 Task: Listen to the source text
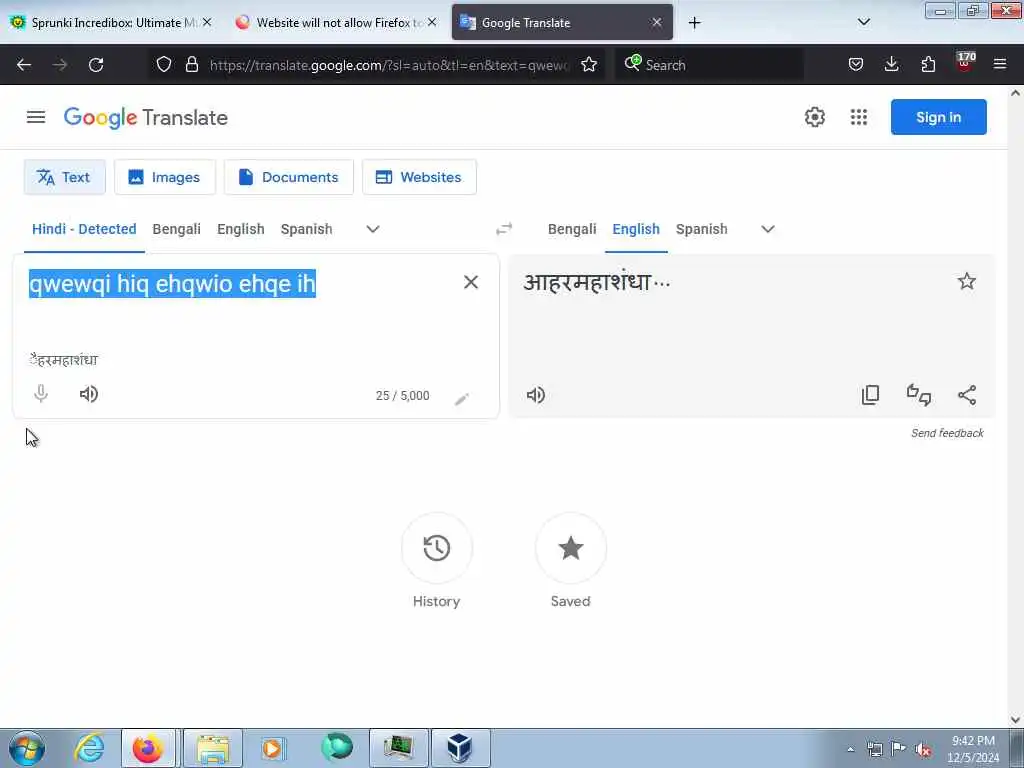click(89, 394)
